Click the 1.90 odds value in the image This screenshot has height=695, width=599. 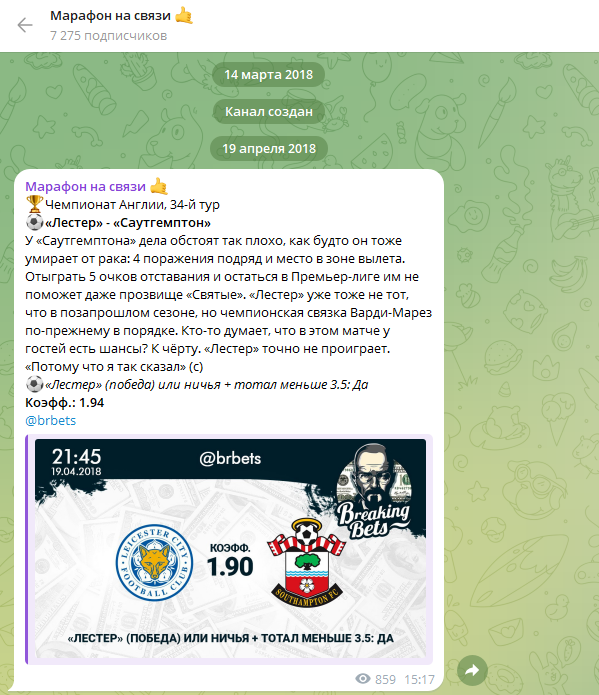(x=230, y=567)
